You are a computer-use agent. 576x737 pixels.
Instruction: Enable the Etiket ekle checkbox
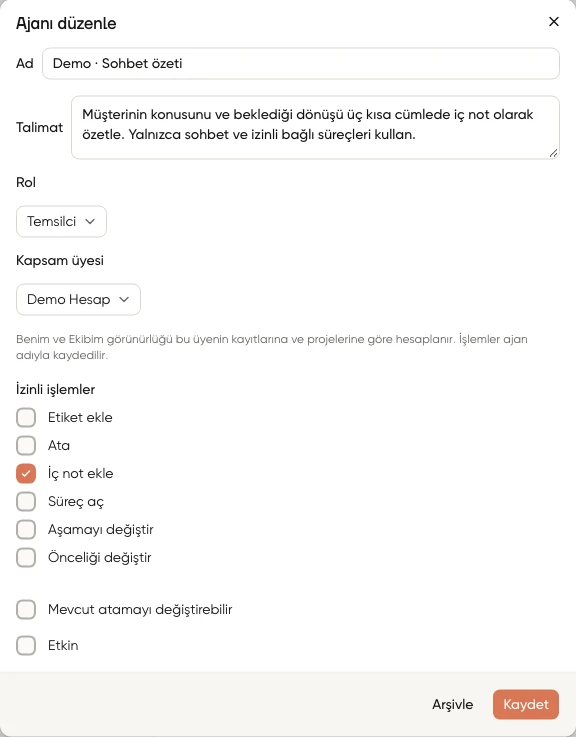point(26,417)
